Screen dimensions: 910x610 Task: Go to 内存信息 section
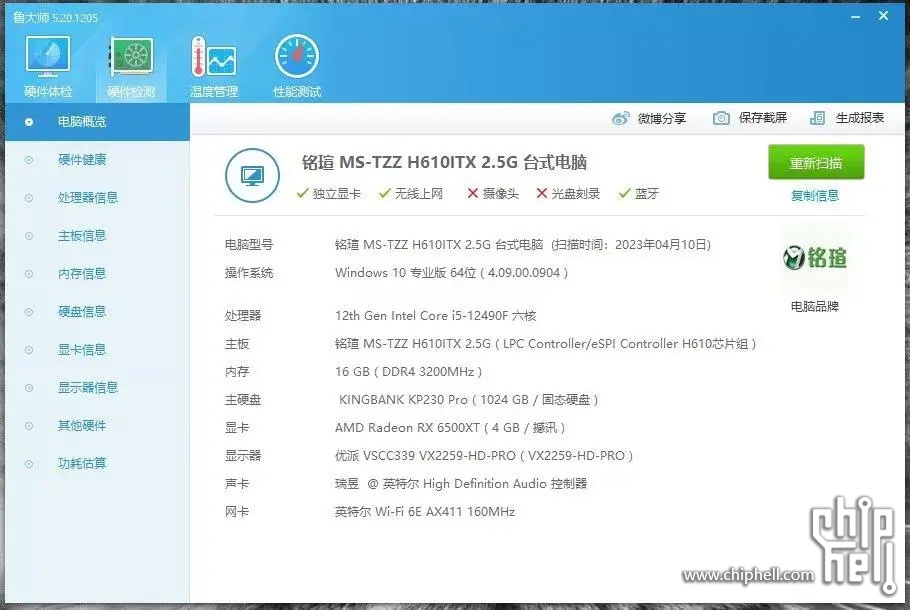82,273
